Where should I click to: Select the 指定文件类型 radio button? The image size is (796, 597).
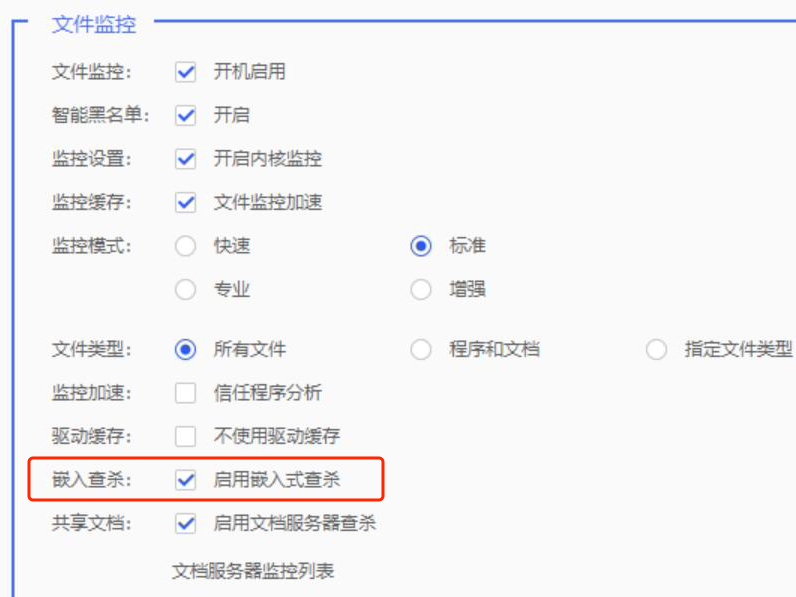[656, 350]
